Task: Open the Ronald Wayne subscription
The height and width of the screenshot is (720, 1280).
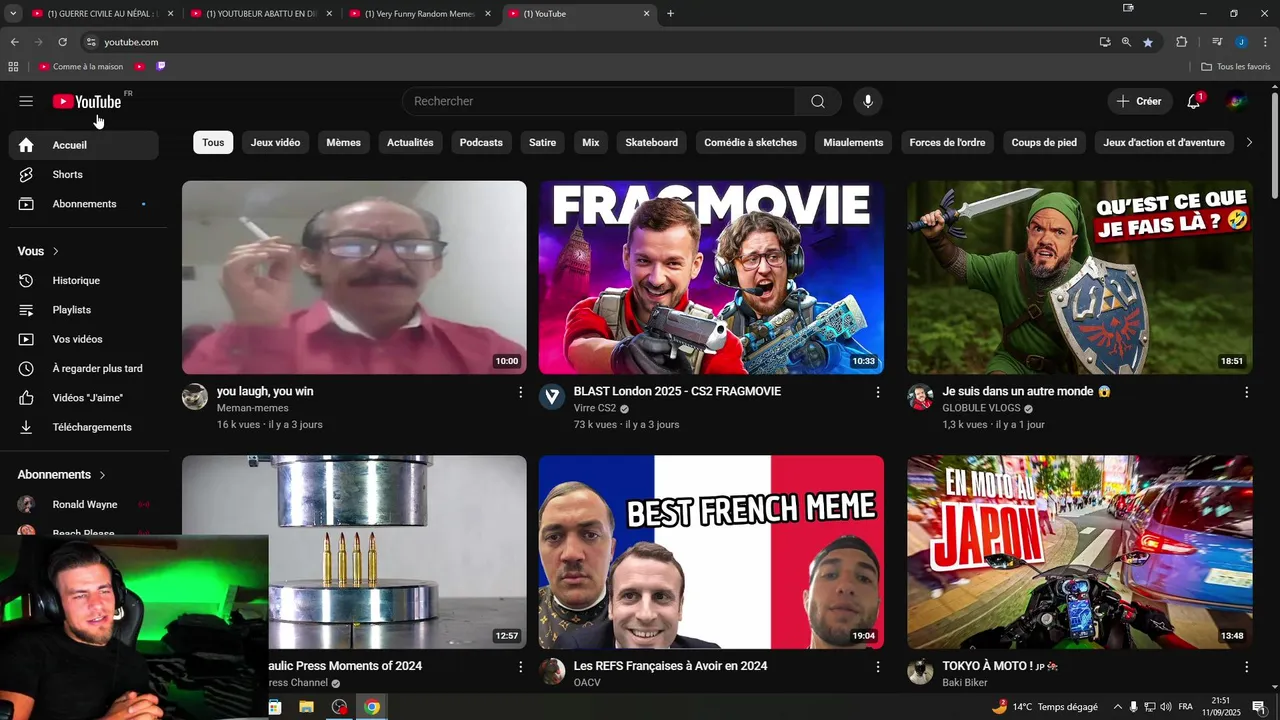Action: tap(84, 504)
